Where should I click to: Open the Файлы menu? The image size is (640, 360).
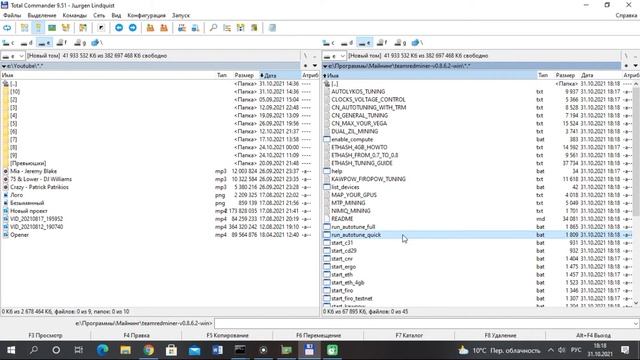[x=12, y=15]
